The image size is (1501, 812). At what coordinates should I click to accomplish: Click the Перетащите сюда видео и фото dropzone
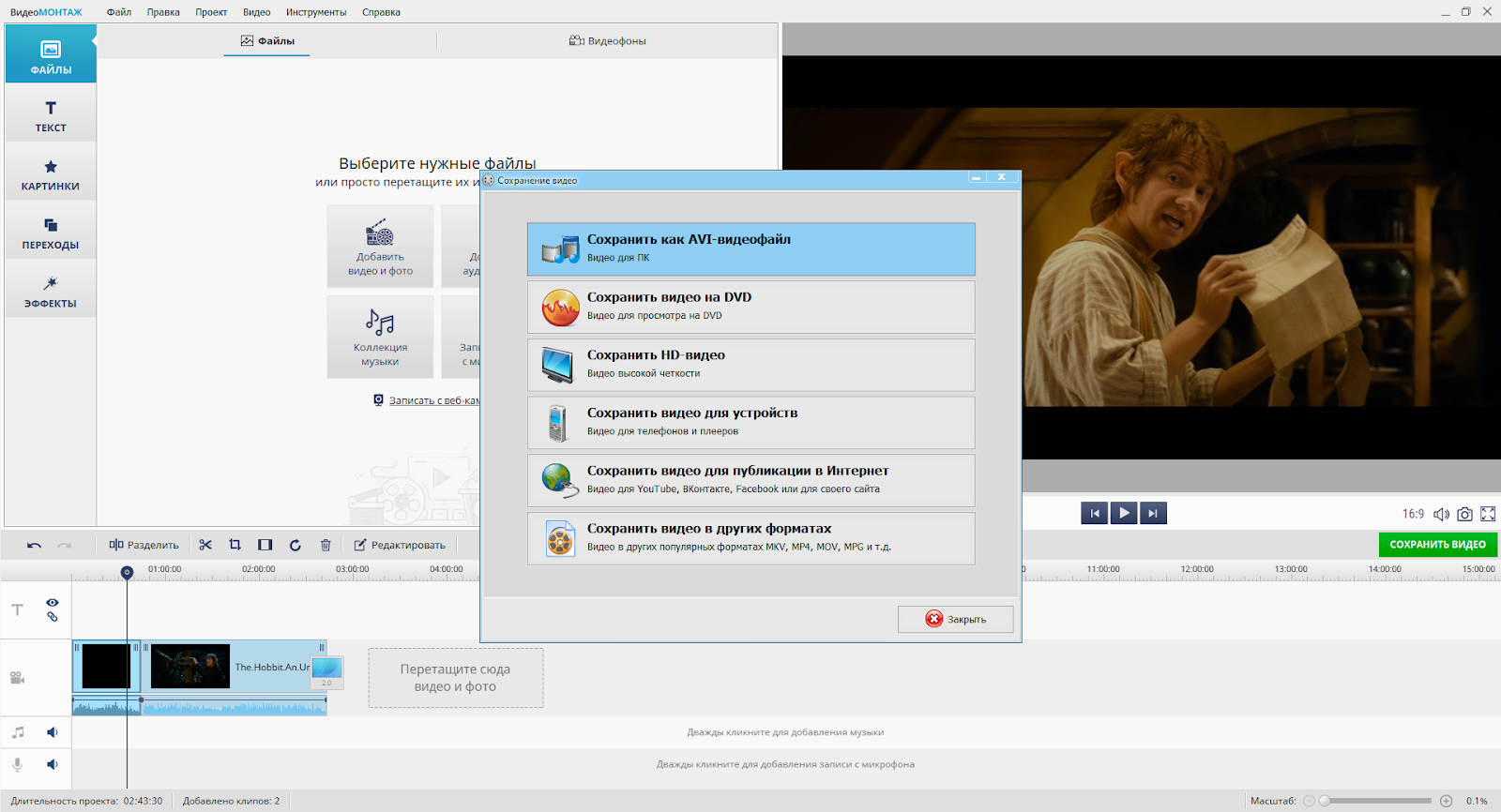click(455, 678)
